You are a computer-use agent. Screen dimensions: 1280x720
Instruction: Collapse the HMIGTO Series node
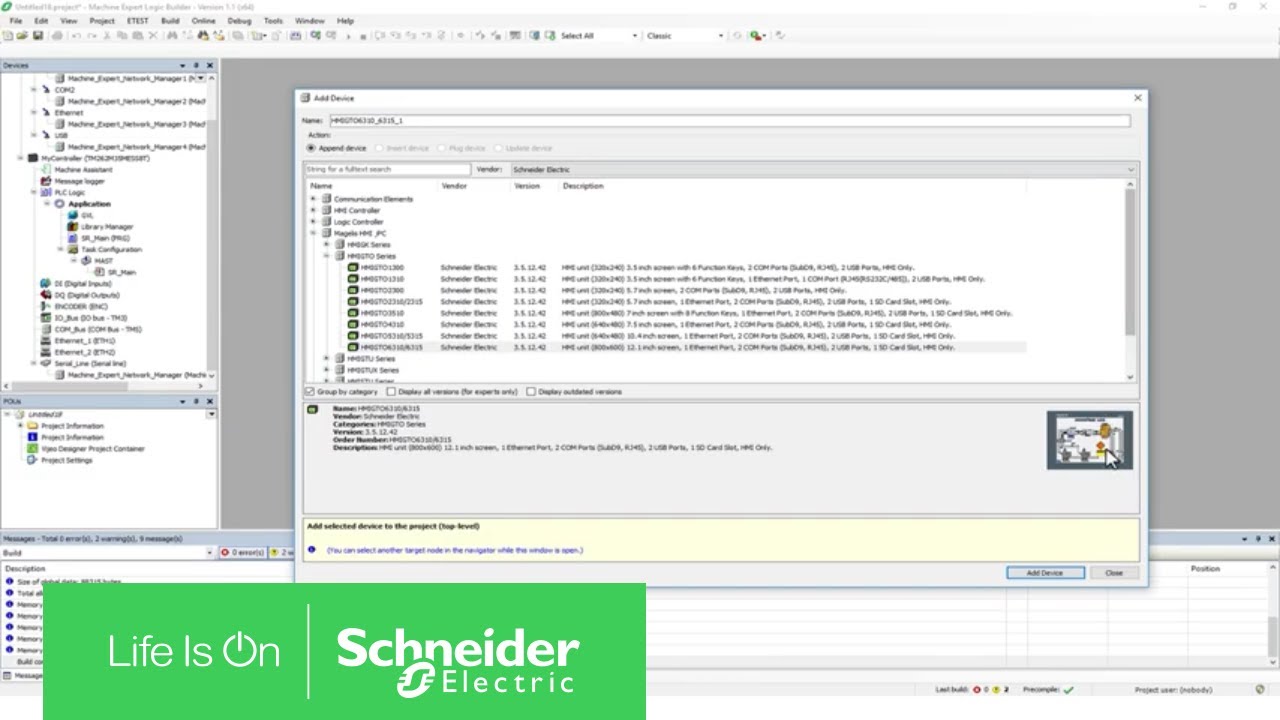326,256
